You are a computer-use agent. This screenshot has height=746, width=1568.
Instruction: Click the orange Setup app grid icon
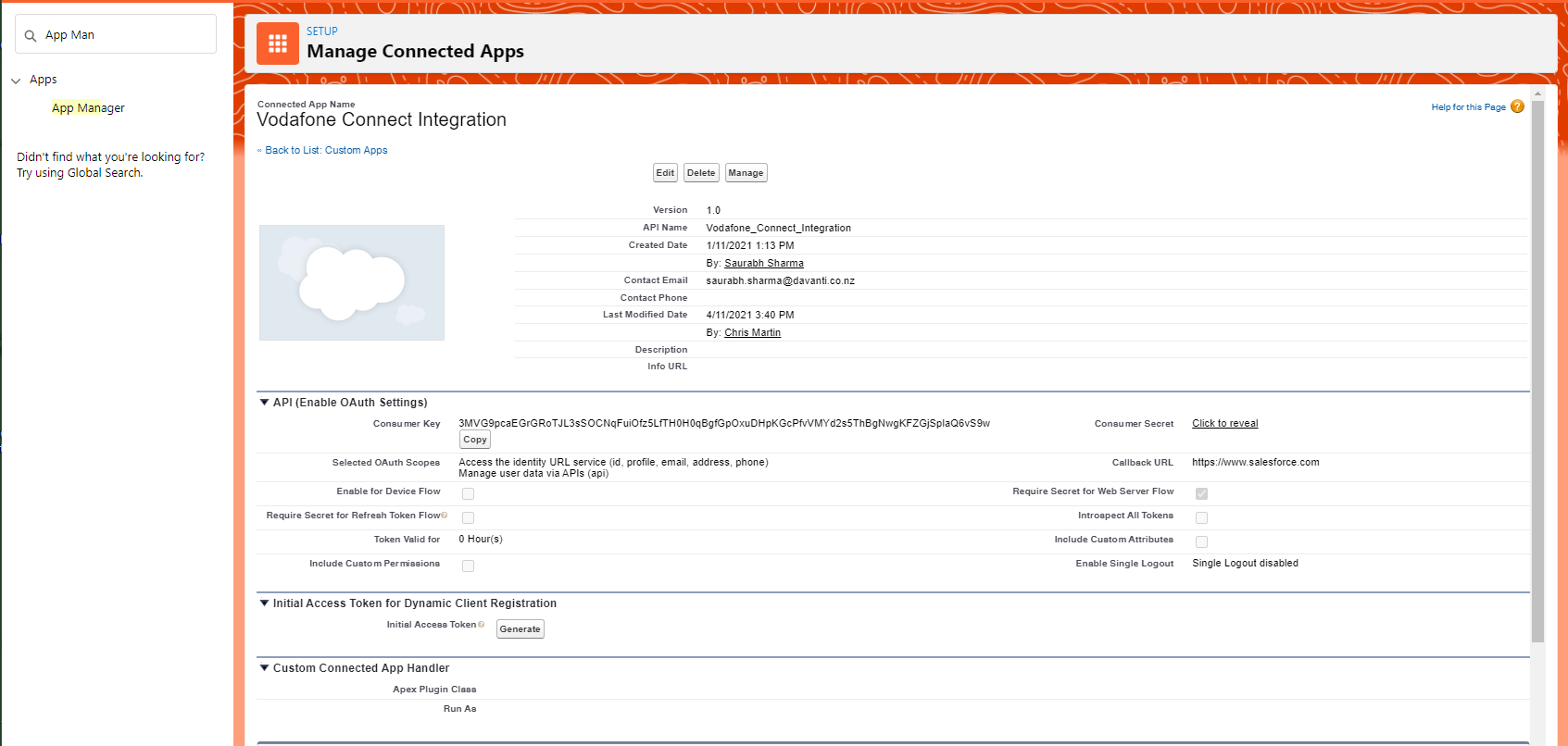point(277,44)
